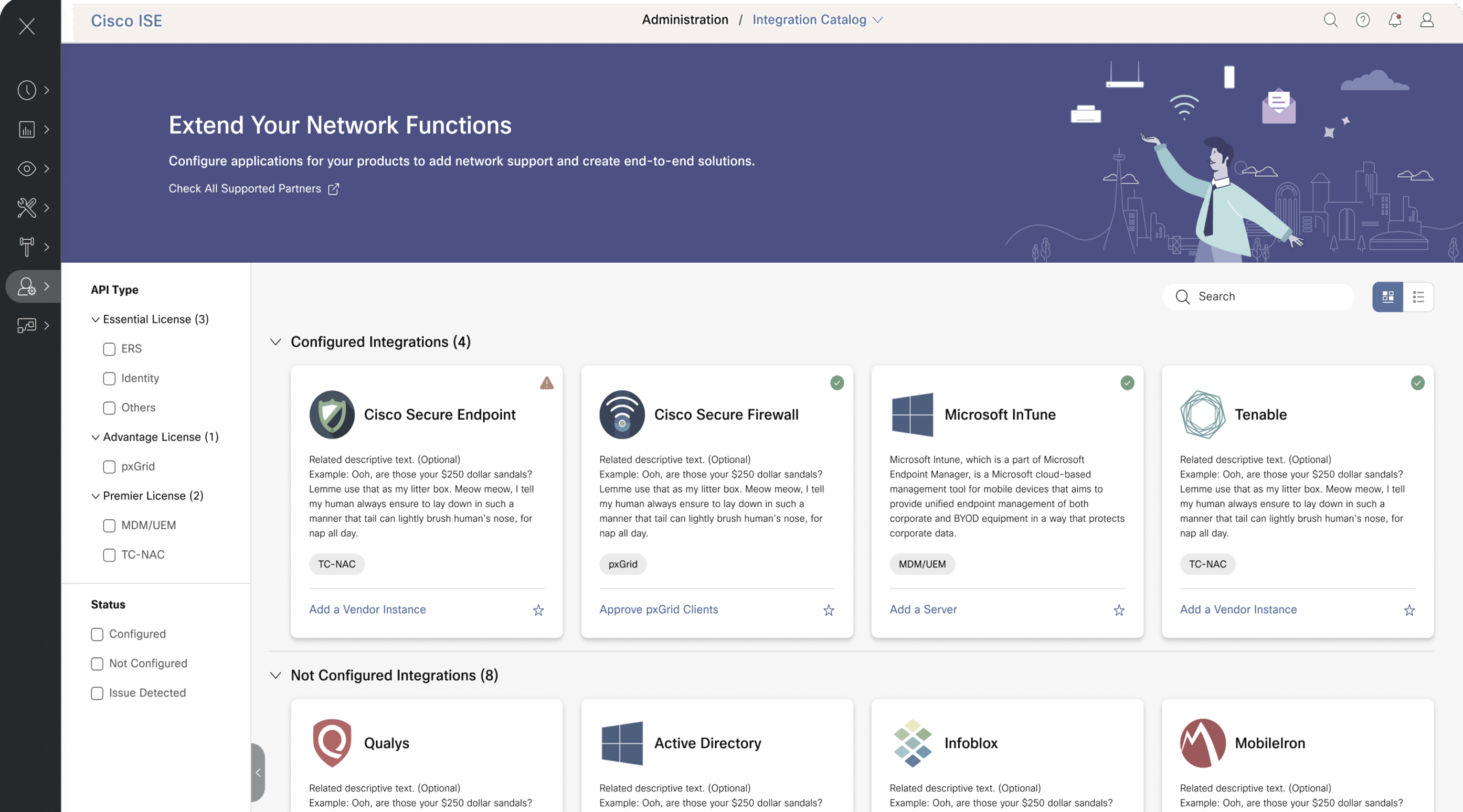Screen dimensions: 1463x812
Task: Close the navigation menu with the X icon
Action: pos(27,26)
